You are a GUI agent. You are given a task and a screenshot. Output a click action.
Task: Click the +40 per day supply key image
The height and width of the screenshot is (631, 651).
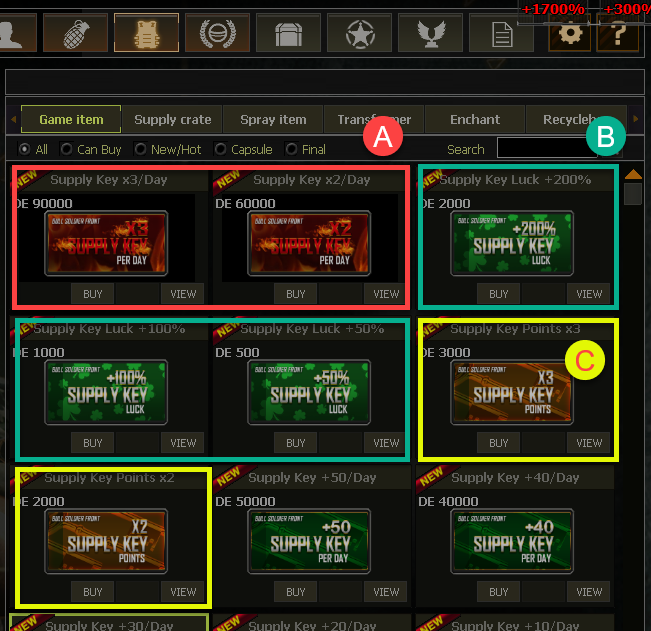coord(512,541)
